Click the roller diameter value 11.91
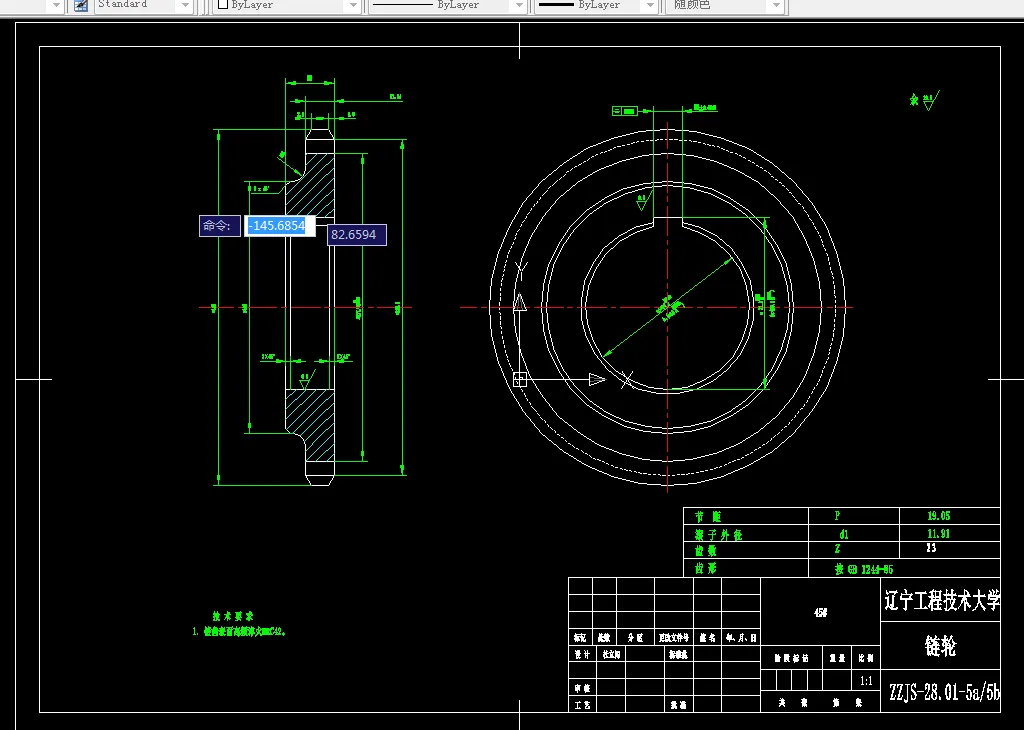 938,533
